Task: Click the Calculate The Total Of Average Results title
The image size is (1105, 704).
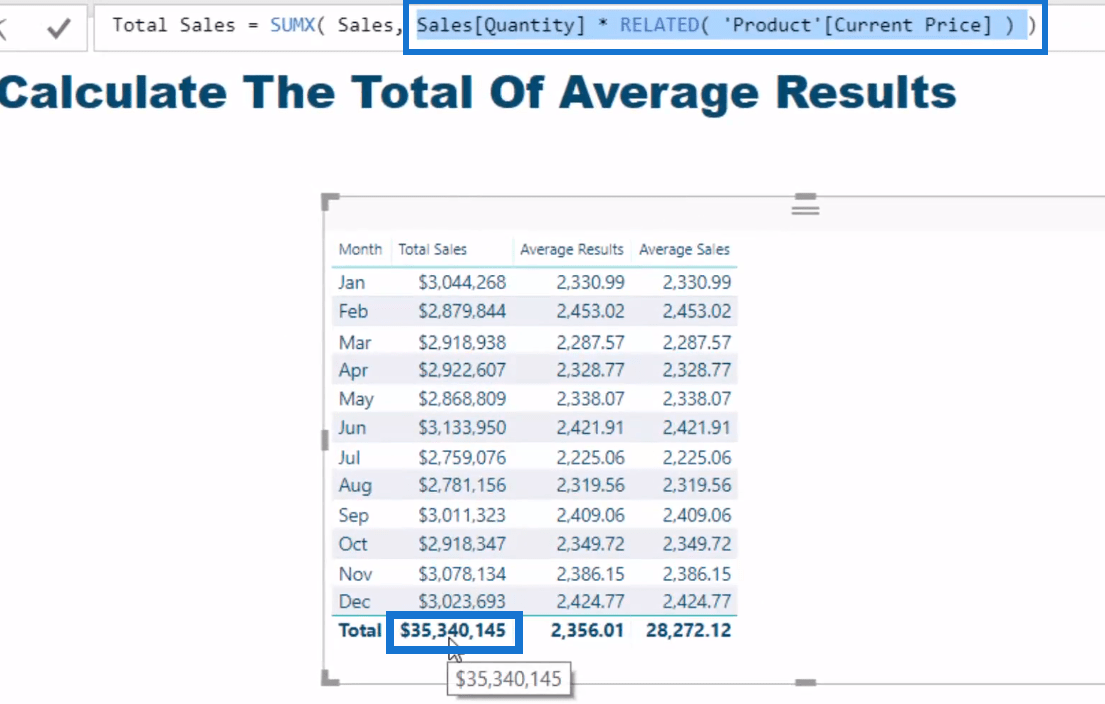Action: [477, 92]
